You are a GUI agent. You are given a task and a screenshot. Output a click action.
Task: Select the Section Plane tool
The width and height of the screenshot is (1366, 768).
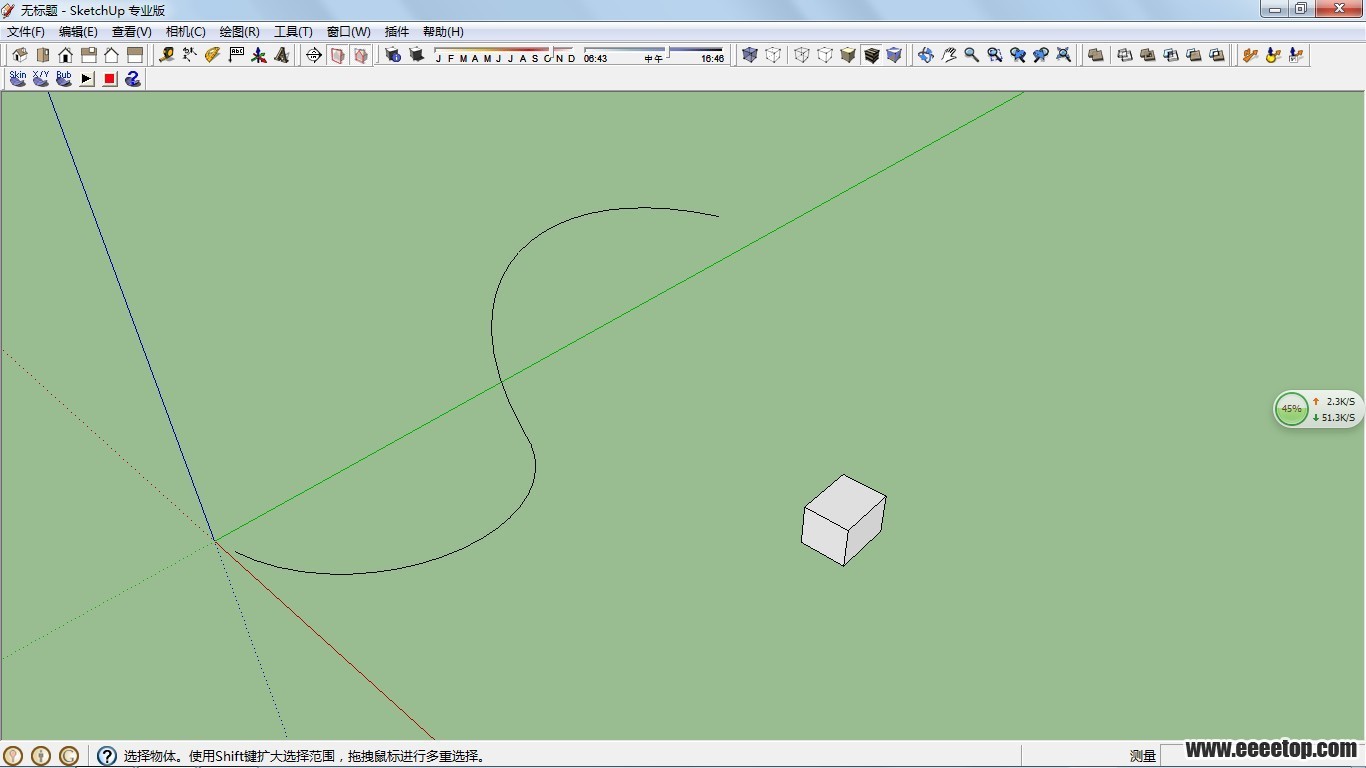(x=314, y=55)
